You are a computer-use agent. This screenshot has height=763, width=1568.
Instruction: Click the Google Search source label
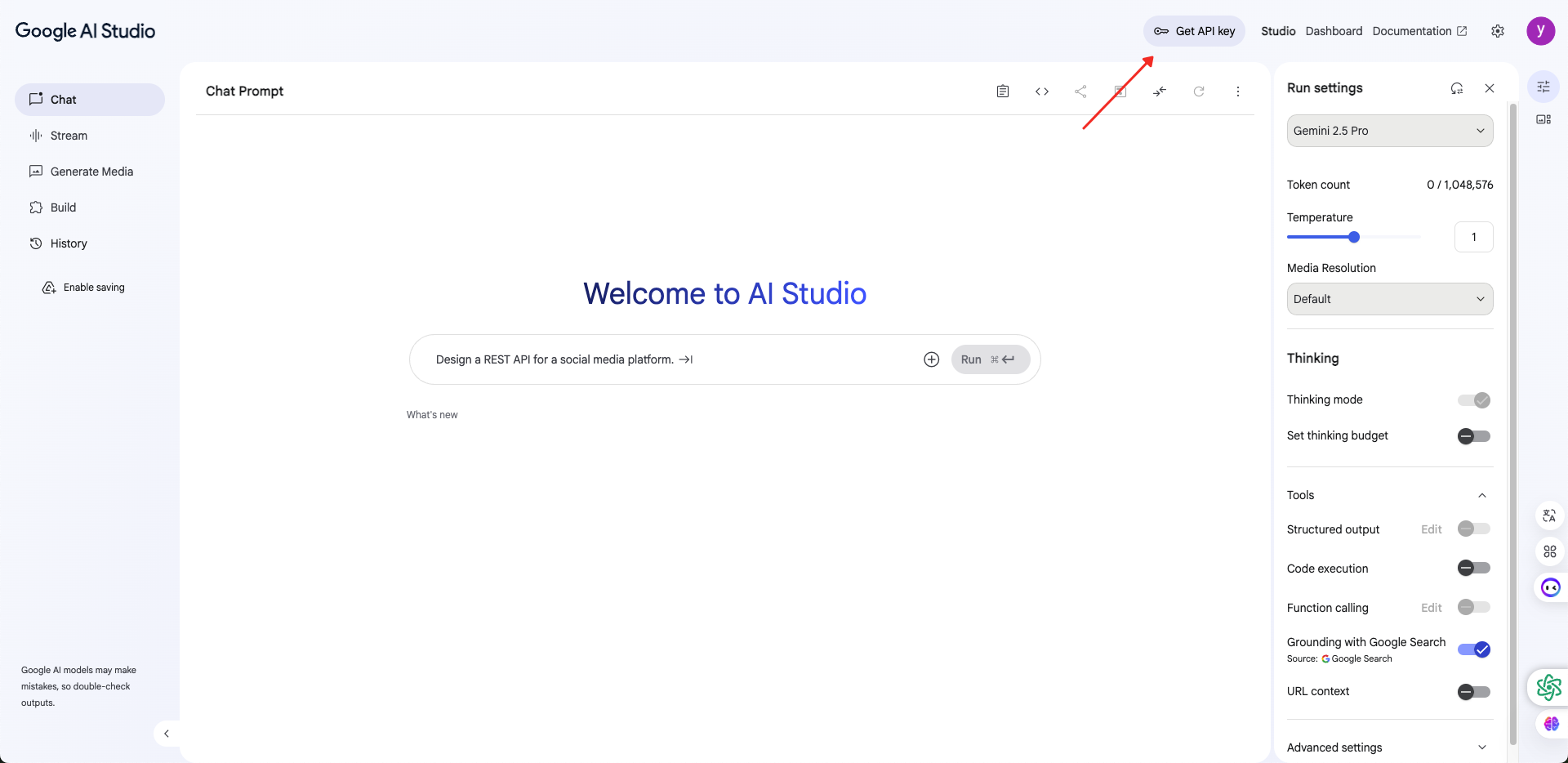(x=1356, y=658)
